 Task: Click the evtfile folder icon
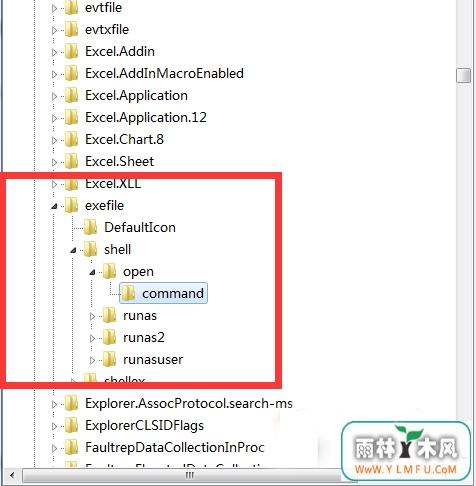71,7
